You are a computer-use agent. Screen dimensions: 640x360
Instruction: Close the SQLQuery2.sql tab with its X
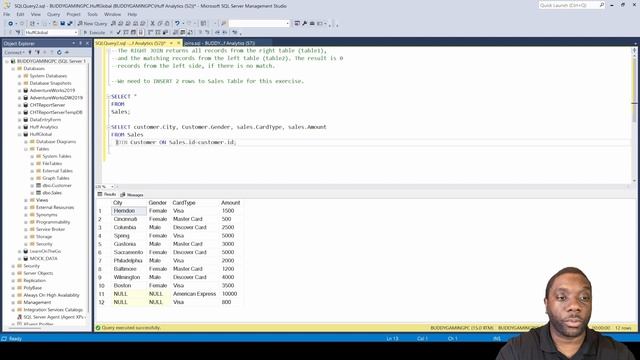178,43
